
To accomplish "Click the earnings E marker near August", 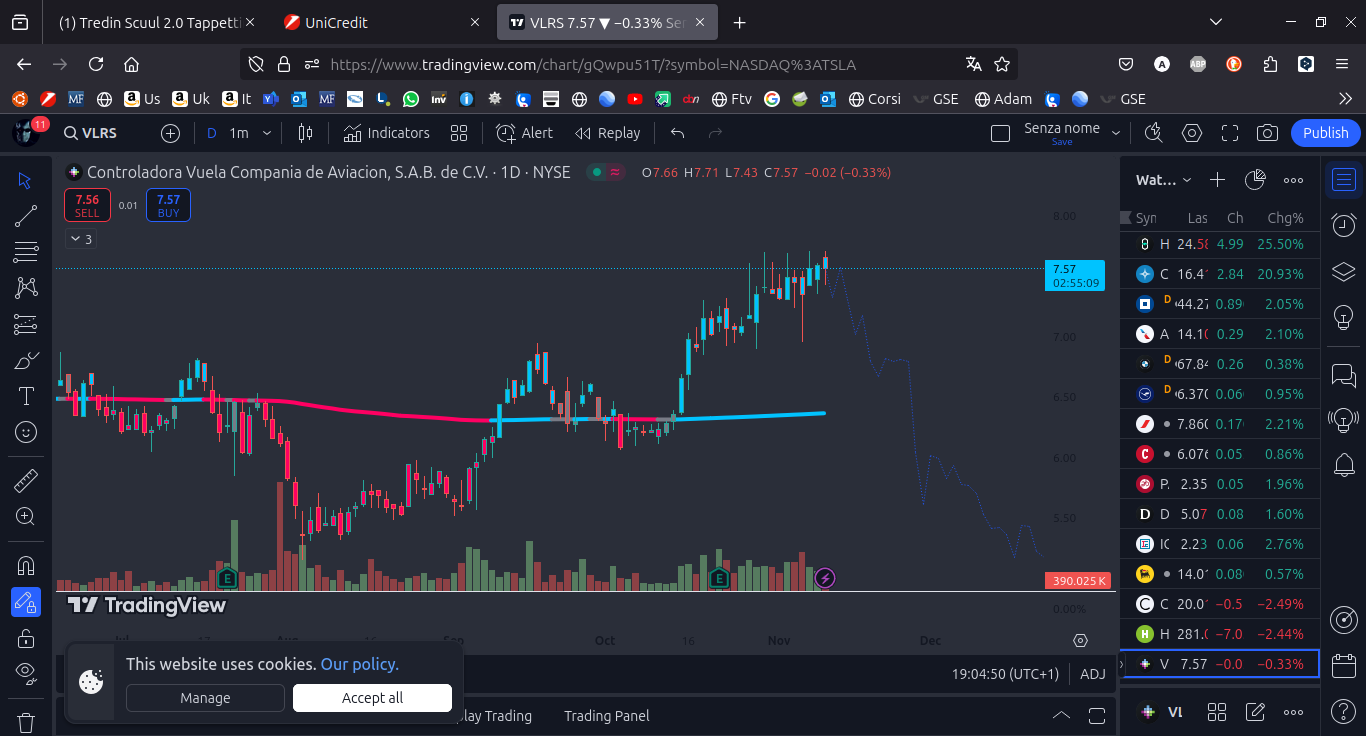I will tap(227, 578).
